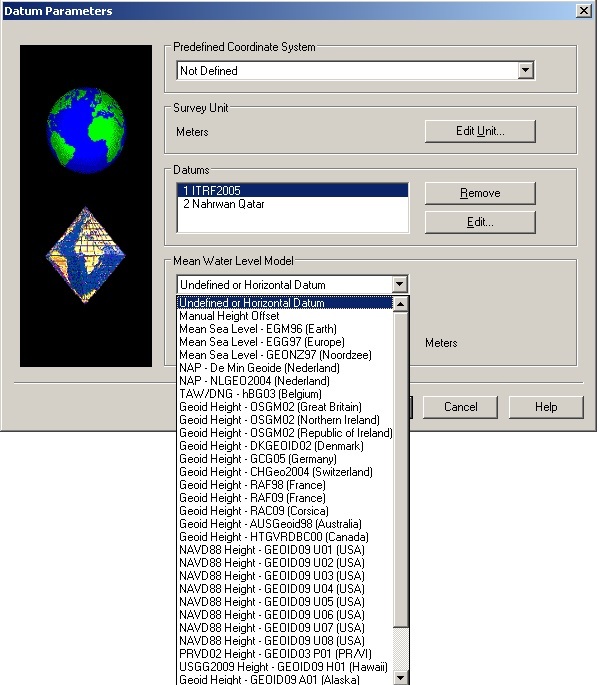Click the list scrollbar up arrow

click(x=401, y=304)
